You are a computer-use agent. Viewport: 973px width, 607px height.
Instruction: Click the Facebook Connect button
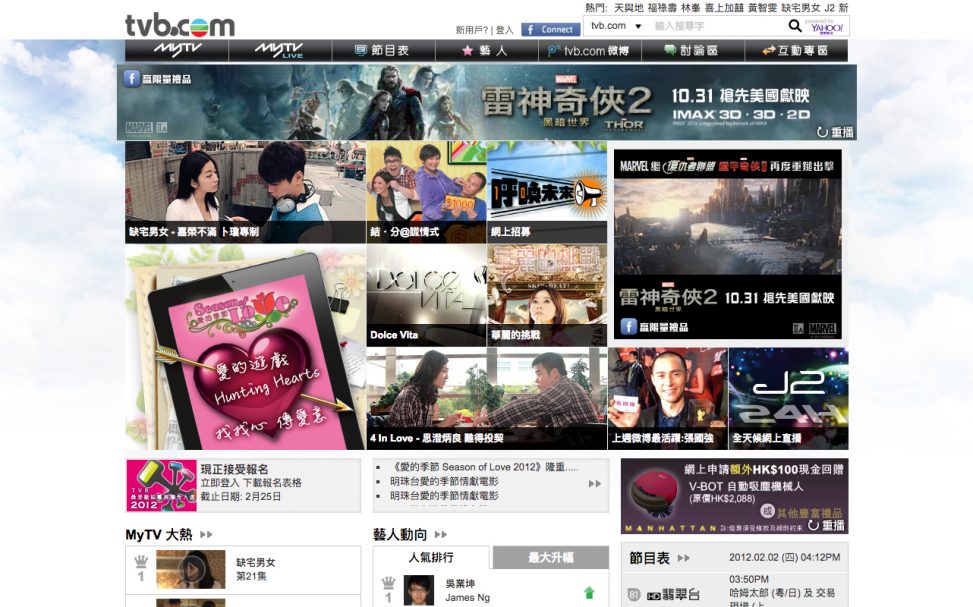point(550,29)
